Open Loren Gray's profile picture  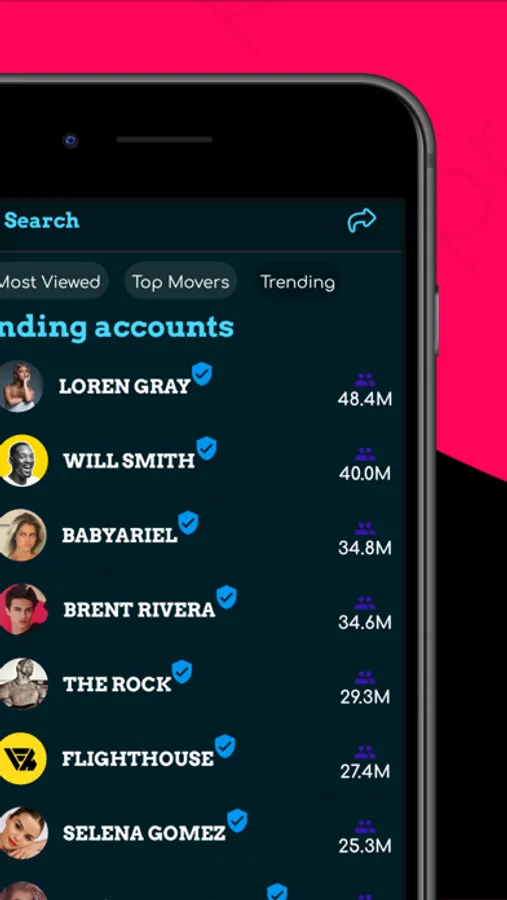point(21,386)
